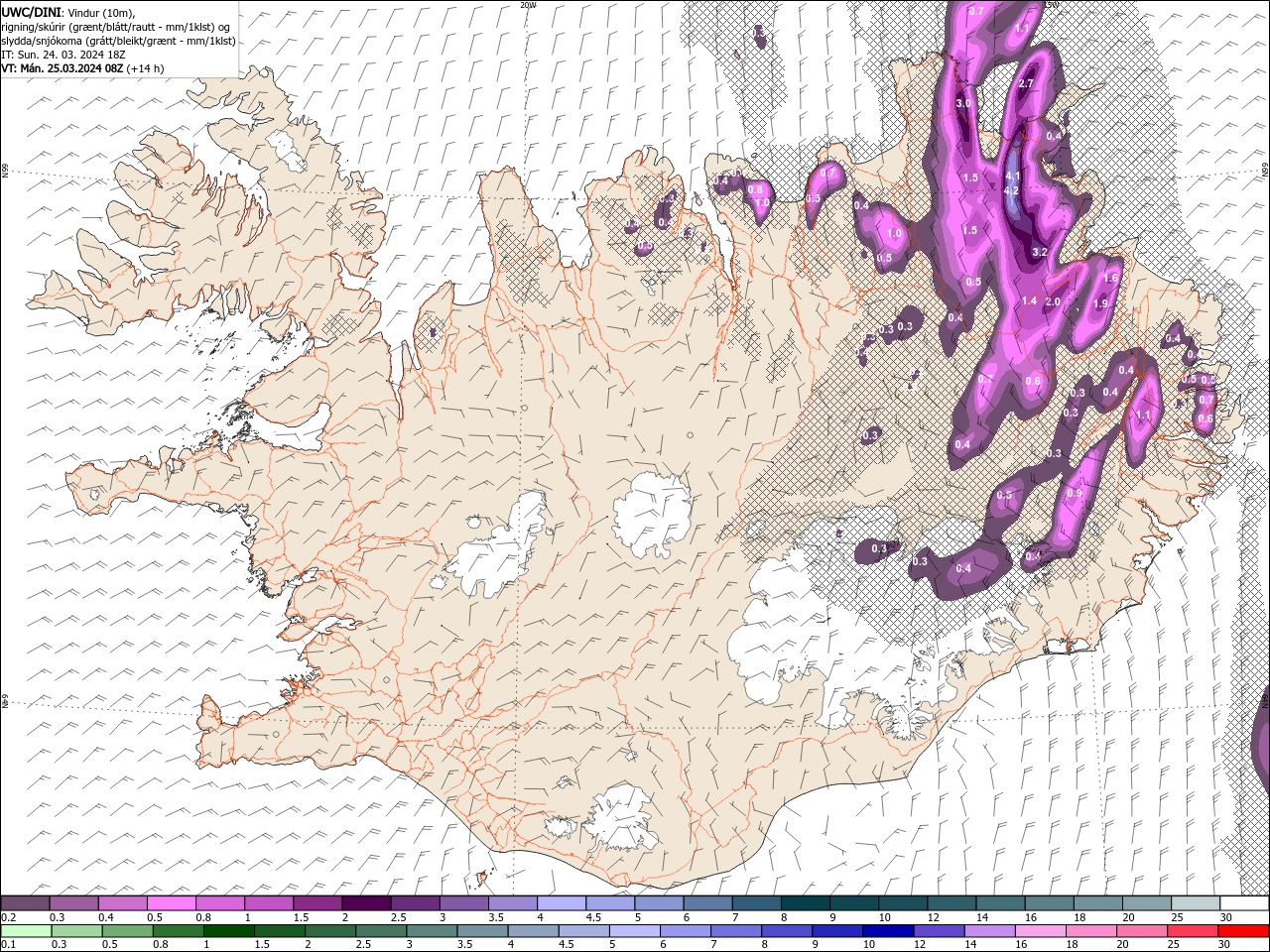The image size is (1270, 952).
Task: Pick the lower legend swatch between 16 and 18
Action: pyautogui.click(x=1039, y=931)
